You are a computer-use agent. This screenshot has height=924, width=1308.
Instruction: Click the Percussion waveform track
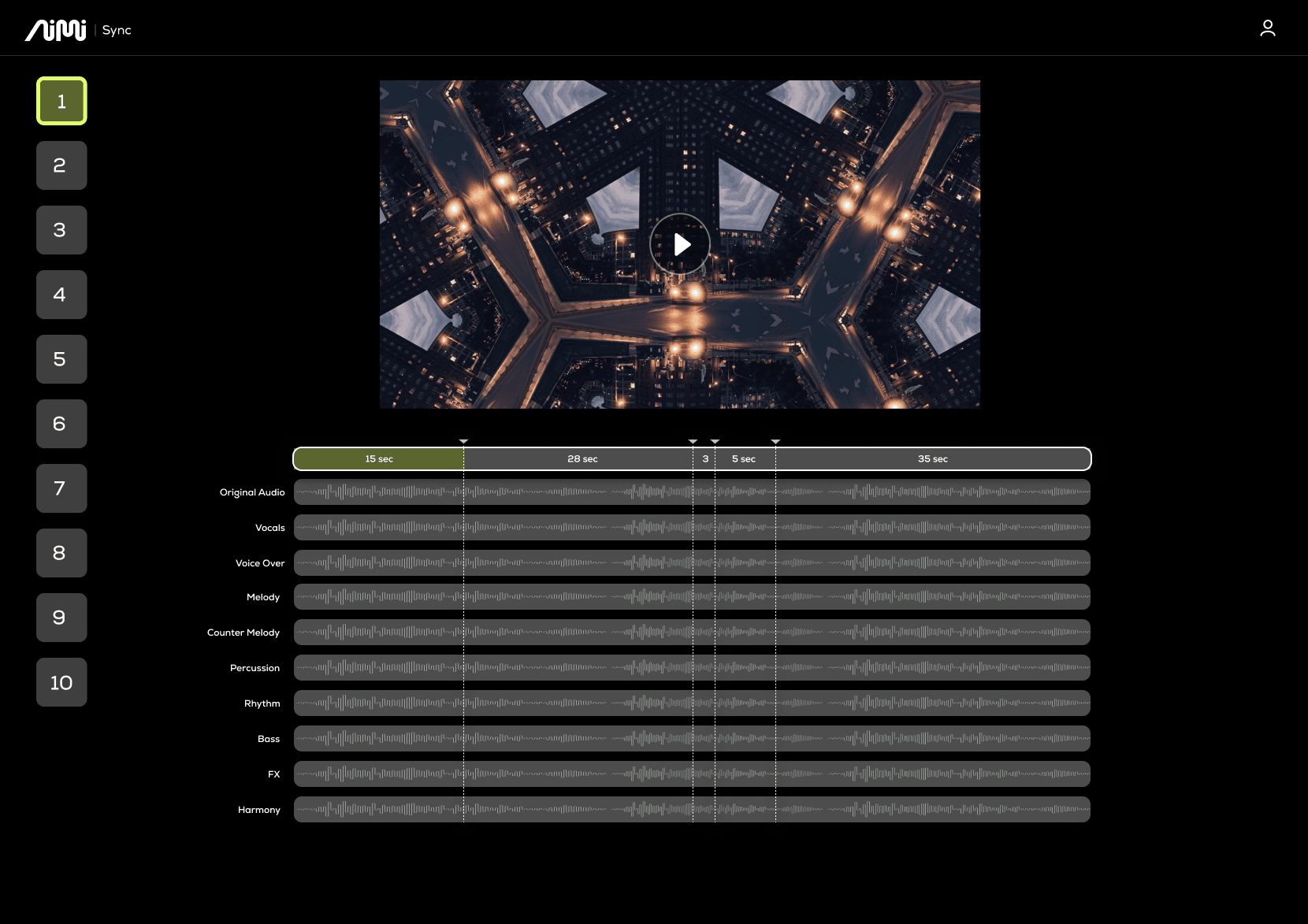pyautogui.click(x=692, y=668)
